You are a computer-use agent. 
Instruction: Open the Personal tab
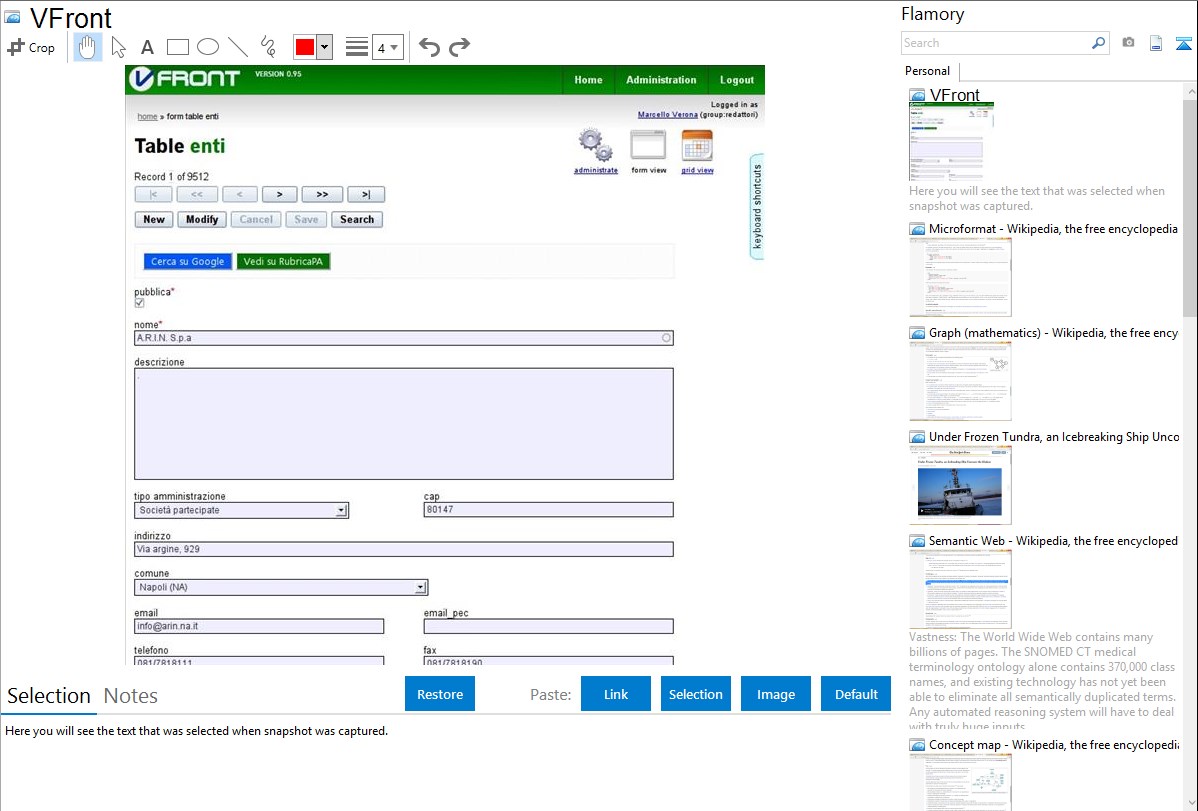[927, 71]
